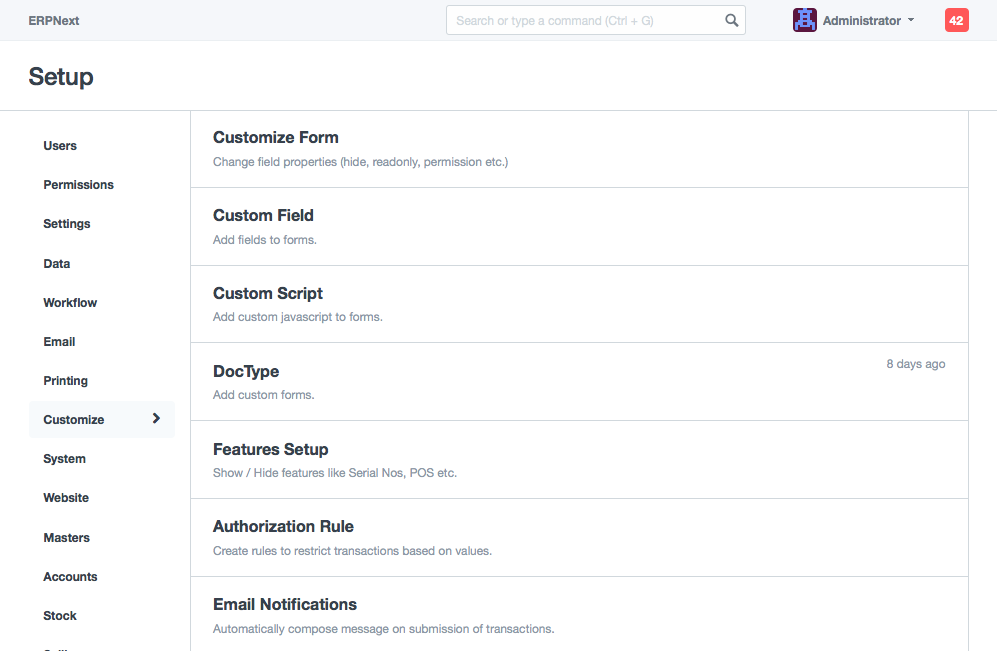Select Data in the sidebar
This screenshot has width=997, height=651.
tap(57, 263)
